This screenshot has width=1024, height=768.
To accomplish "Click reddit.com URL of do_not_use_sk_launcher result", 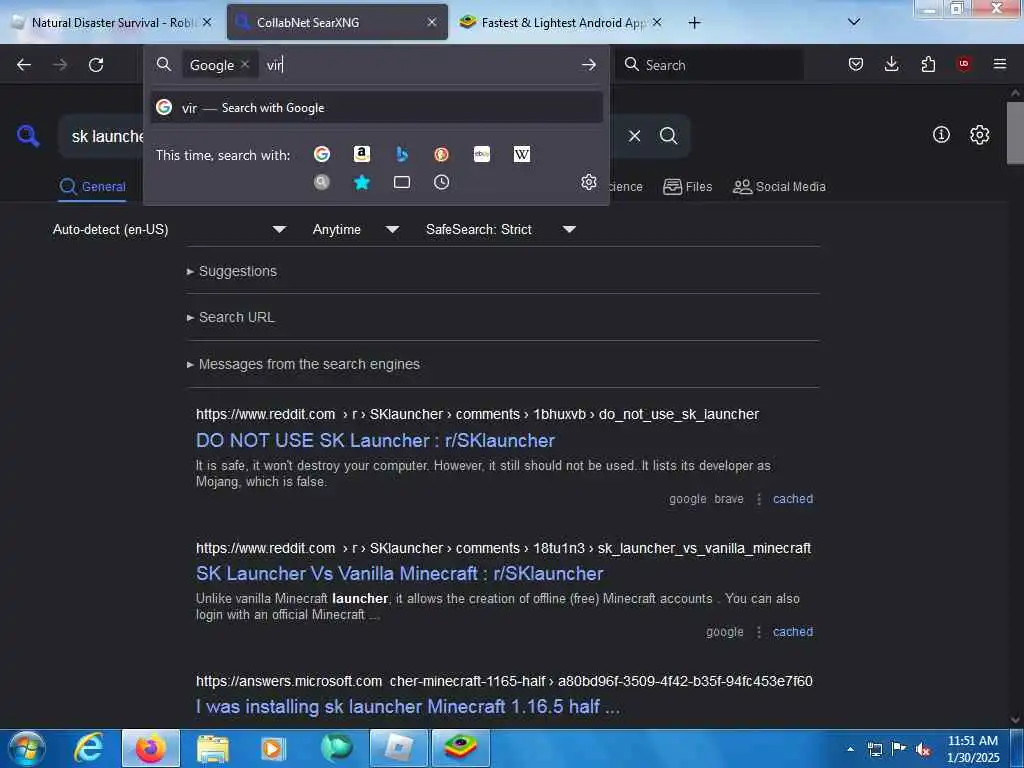I will click(477, 414).
